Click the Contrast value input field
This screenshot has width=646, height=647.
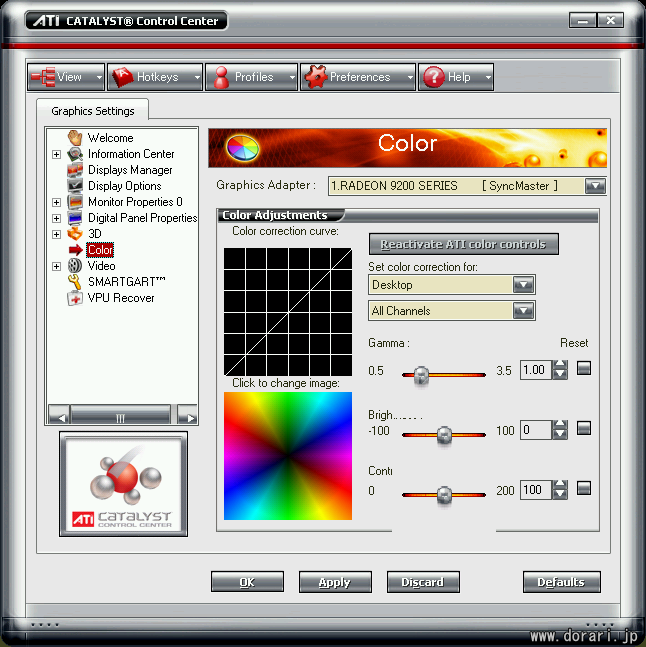(x=535, y=490)
